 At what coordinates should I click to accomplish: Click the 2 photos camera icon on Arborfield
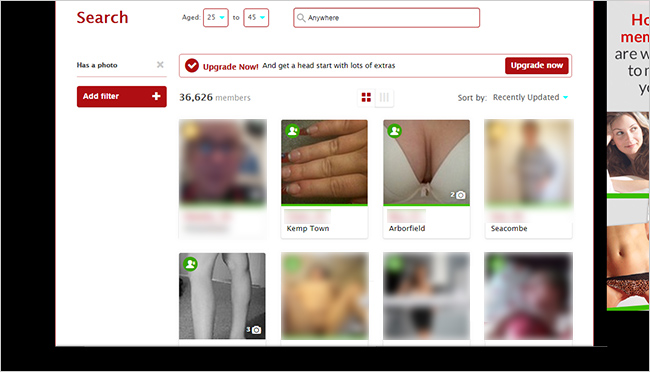pyautogui.click(x=458, y=195)
